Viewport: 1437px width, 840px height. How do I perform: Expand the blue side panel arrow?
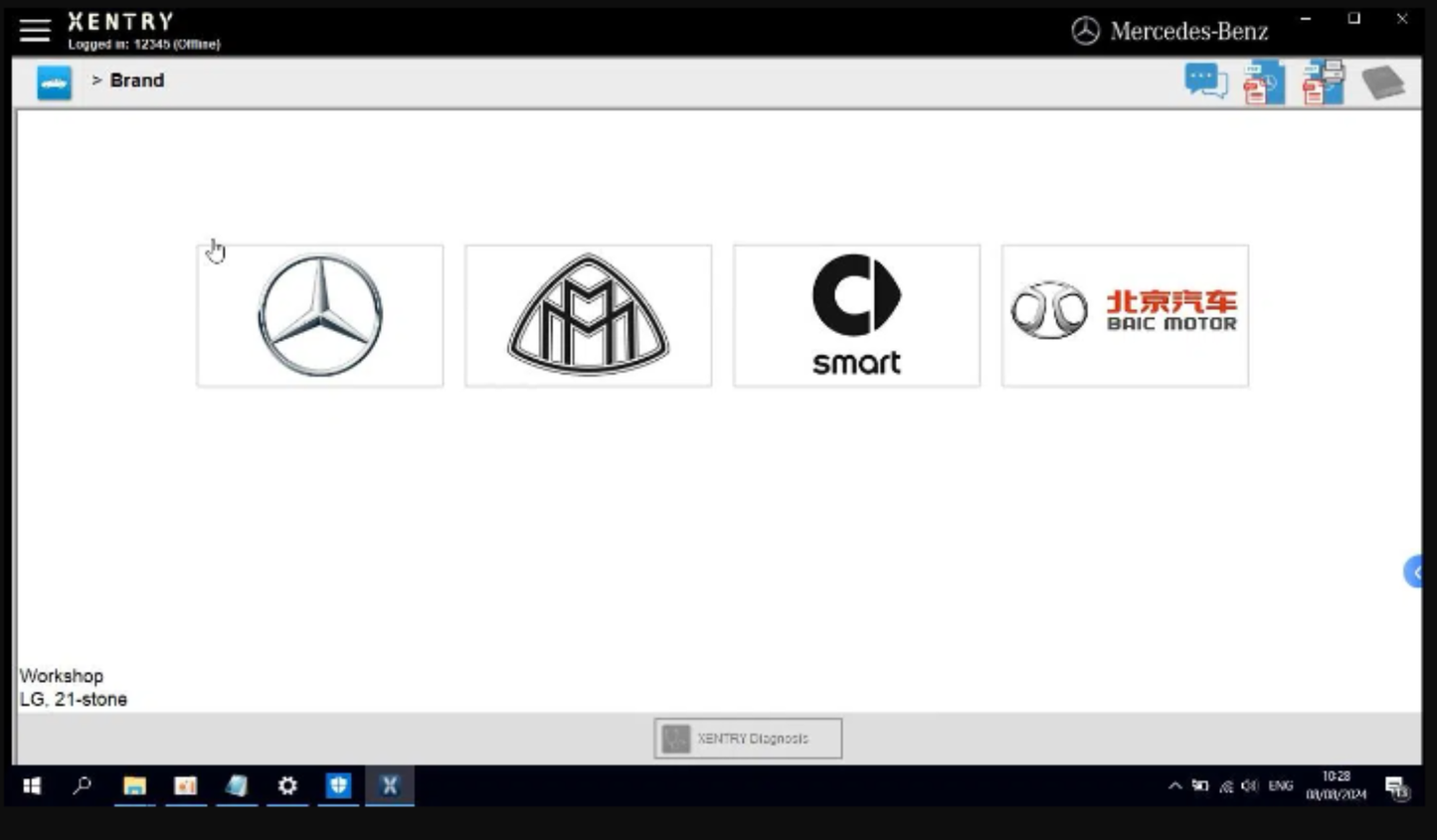click(1414, 572)
